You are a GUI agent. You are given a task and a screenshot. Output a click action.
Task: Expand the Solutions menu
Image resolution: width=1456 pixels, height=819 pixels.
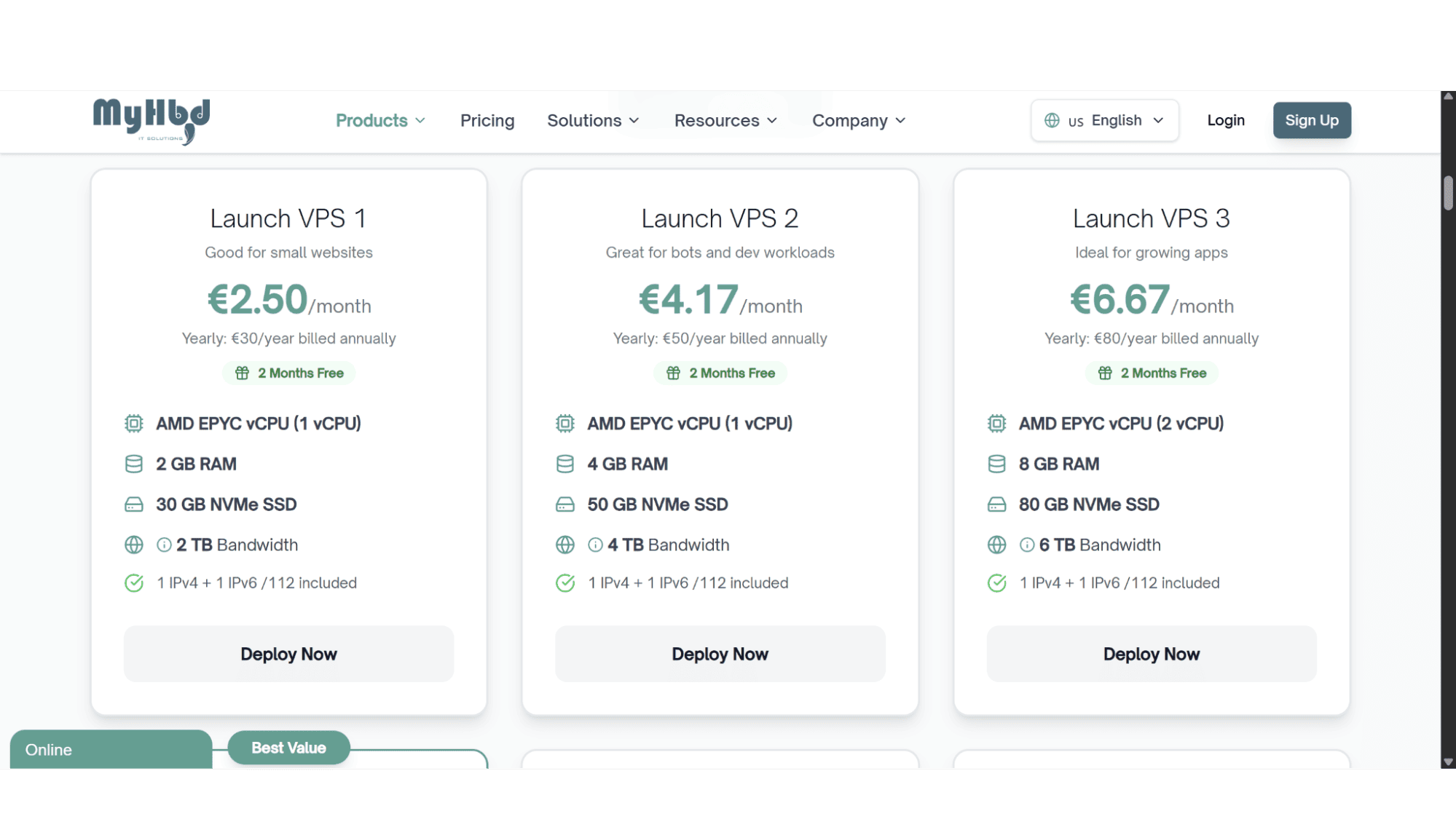click(594, 121)
